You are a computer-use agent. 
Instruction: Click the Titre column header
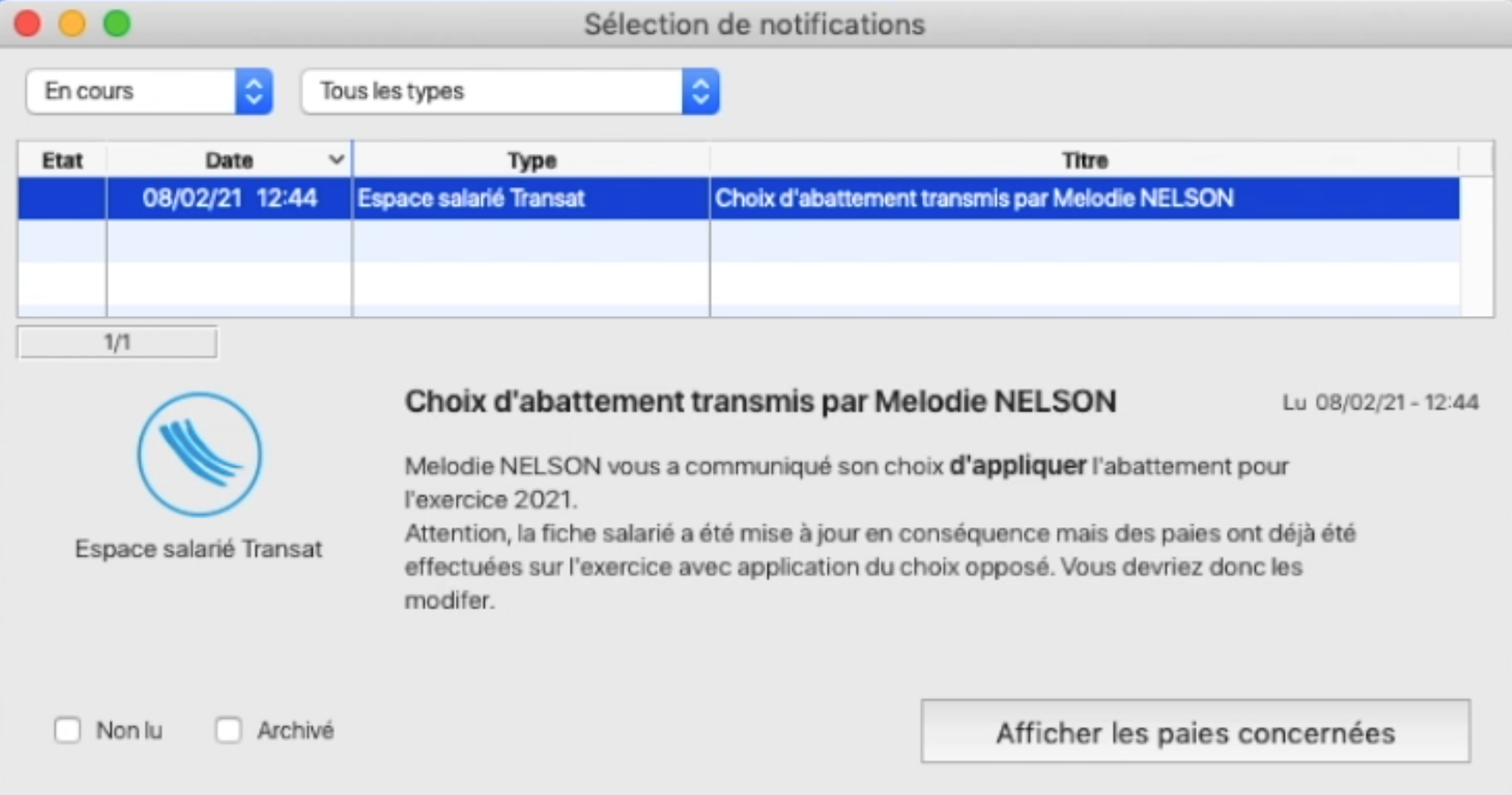click(x=1085, y=160)
